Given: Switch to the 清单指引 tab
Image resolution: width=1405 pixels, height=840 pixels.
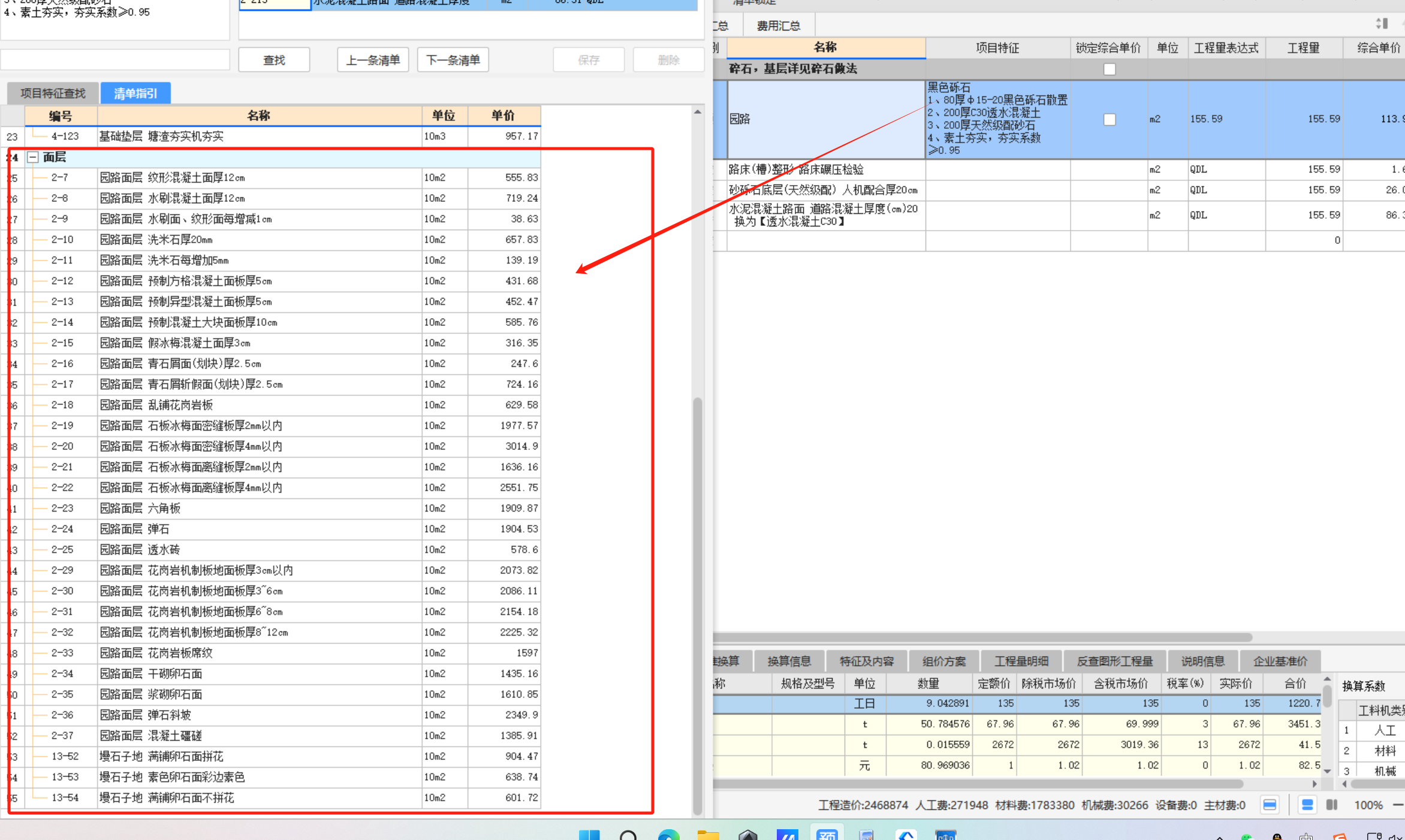Looking at the screenshot, I should 135,93.
